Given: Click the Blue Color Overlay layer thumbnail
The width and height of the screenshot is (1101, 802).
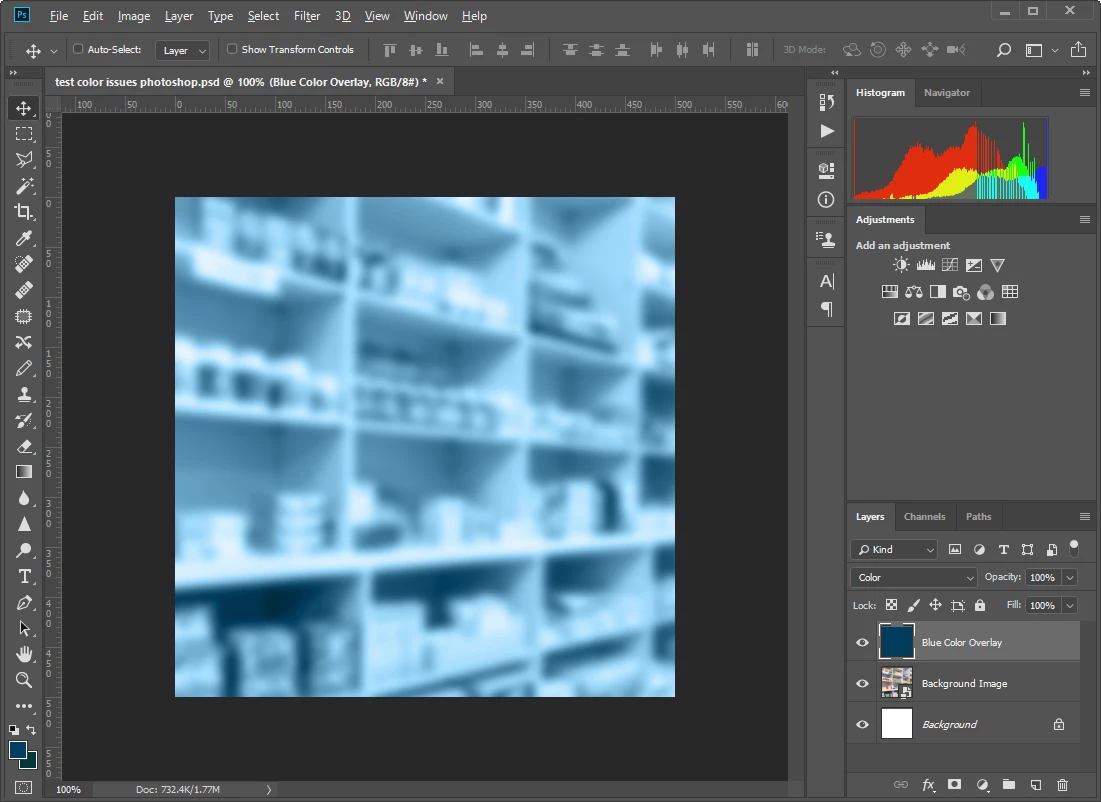Looking at the screenshot, I should pyautogui.click(x=897, y=641).
